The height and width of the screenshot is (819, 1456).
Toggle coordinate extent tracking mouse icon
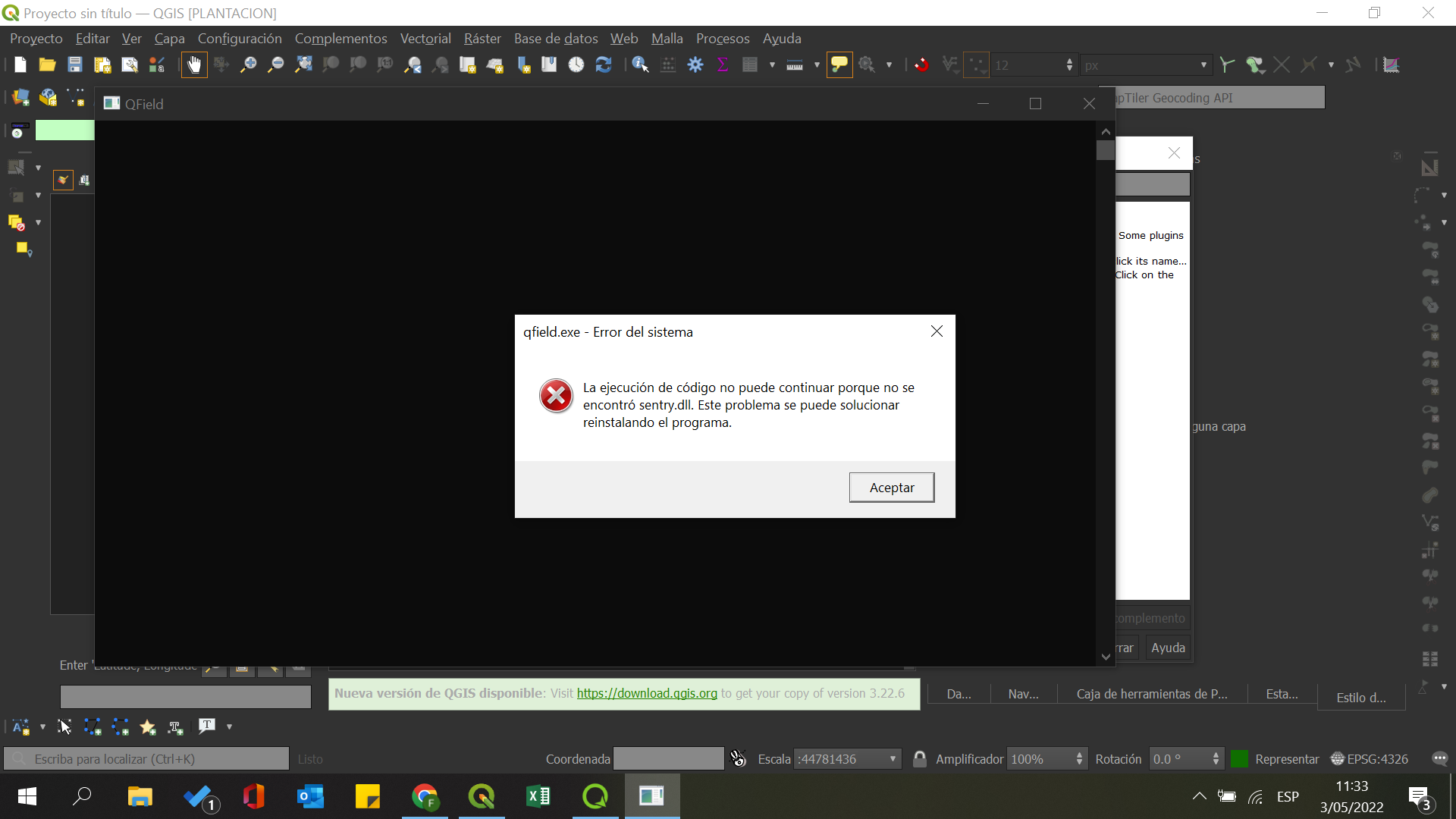pos(737,758)
